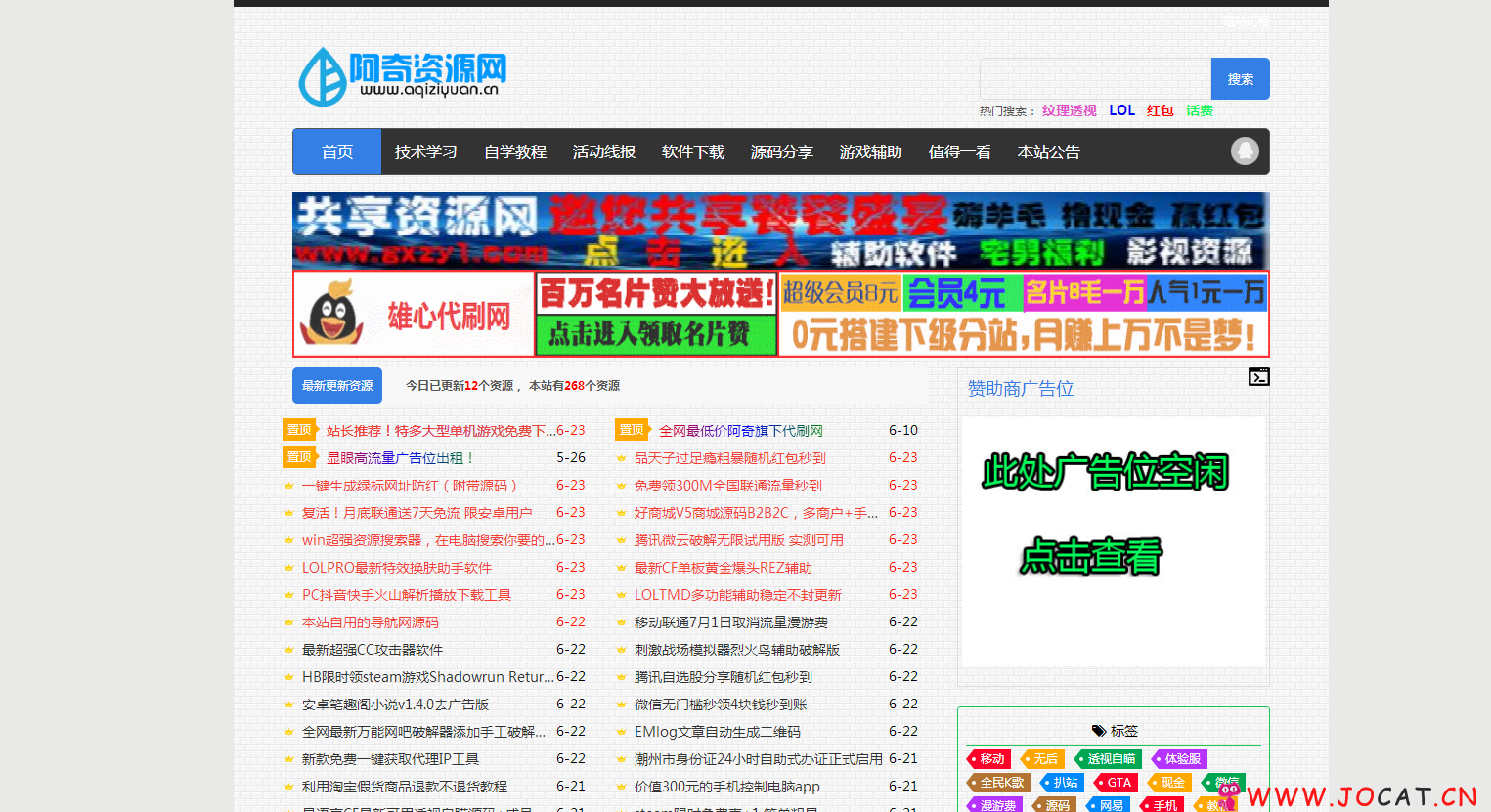Open post 价值300元的手机控制电脑app
The width and height of the screenshot is (1491, 812).
click(727, 787)
